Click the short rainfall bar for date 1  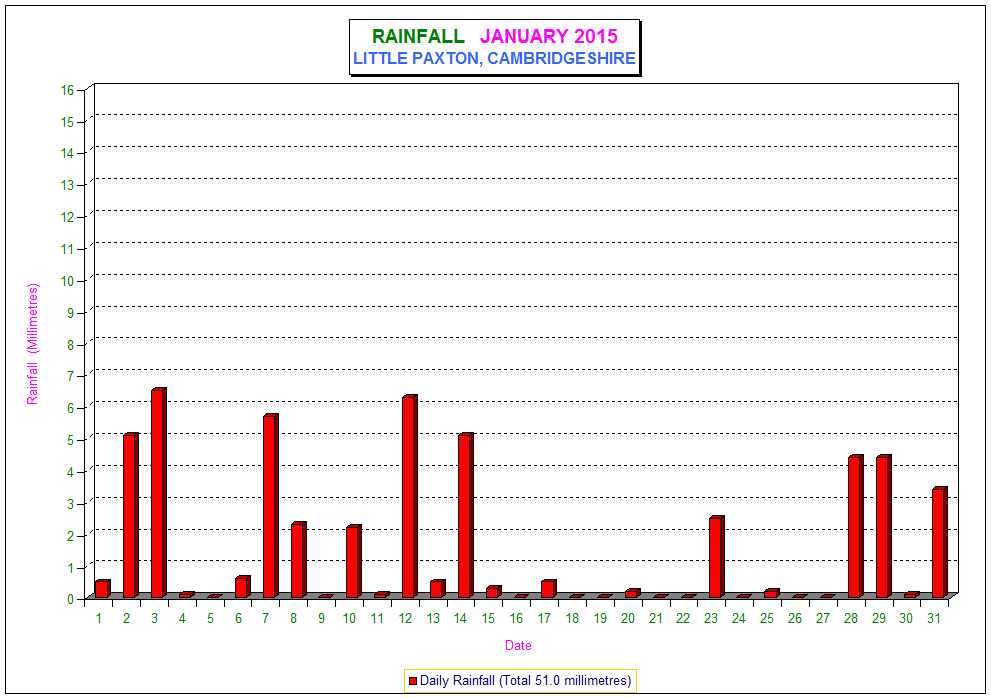(x=102, y=589)
